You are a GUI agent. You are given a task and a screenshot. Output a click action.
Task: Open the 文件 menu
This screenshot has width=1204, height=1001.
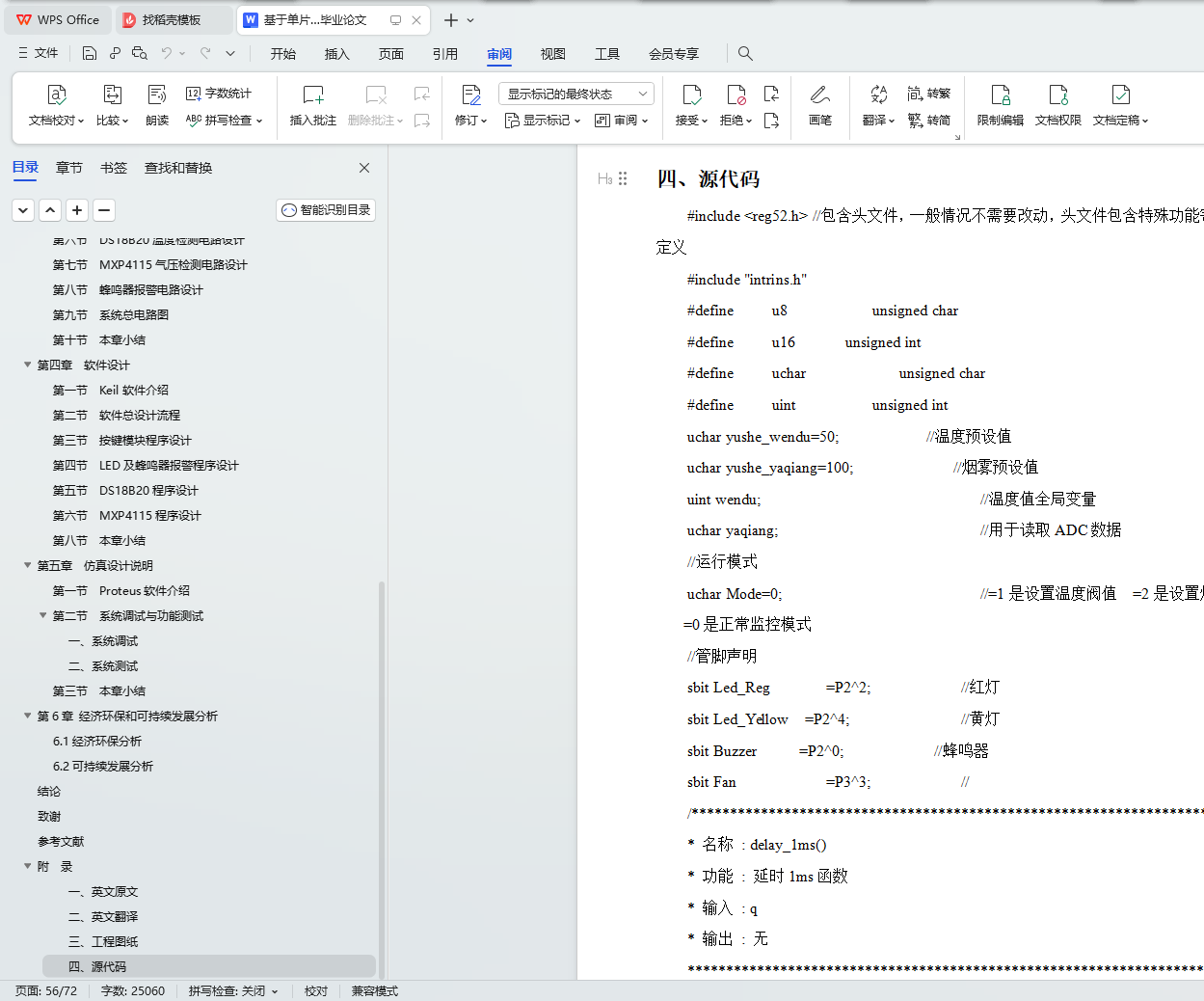39,53
